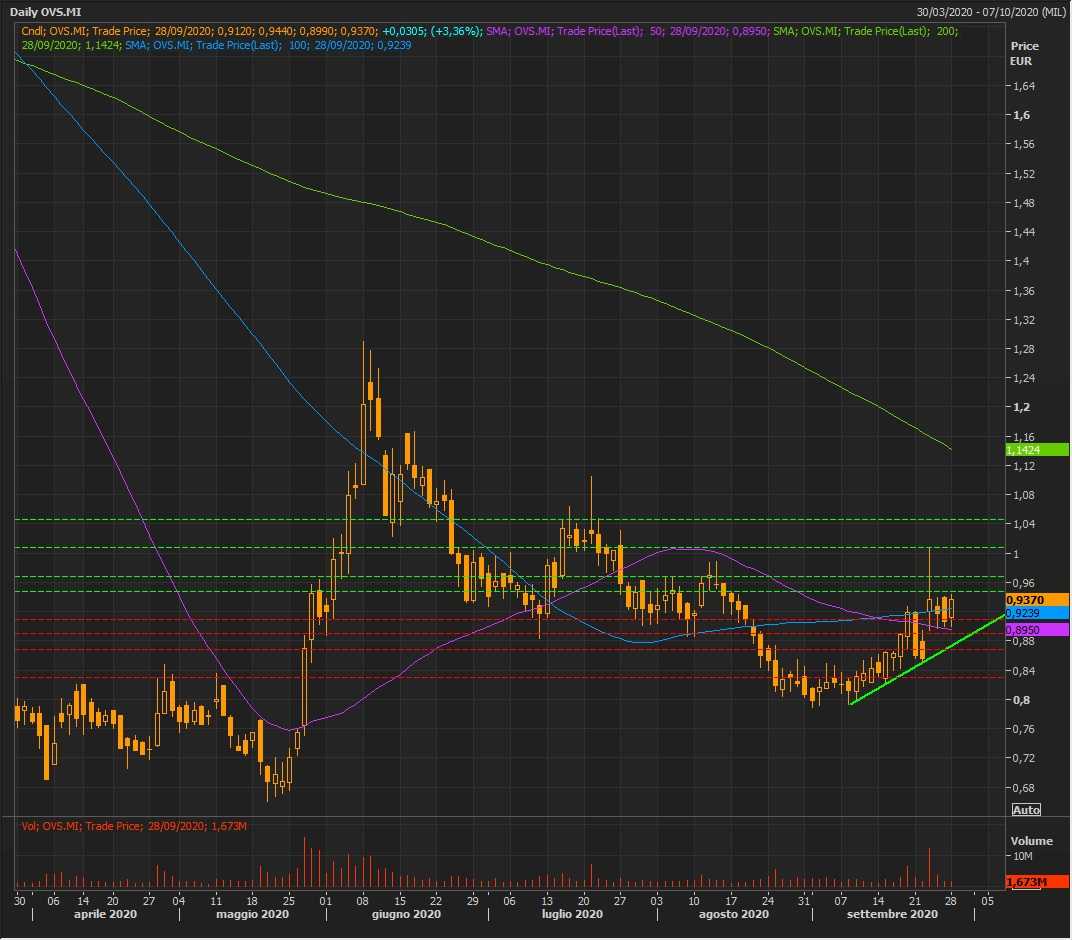Image resolution: width=1072 pixels, height=940 pixels.
Task: Click the giugno 2020 month label
Action: pyautogui.click(x=406, y=914)
